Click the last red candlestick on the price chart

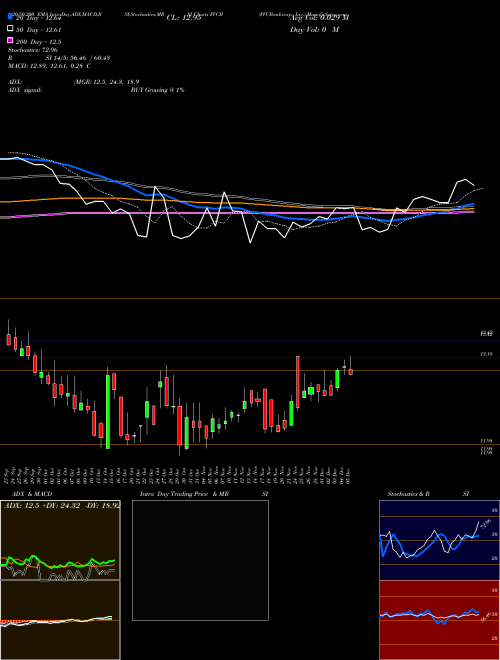click(351, 372)
